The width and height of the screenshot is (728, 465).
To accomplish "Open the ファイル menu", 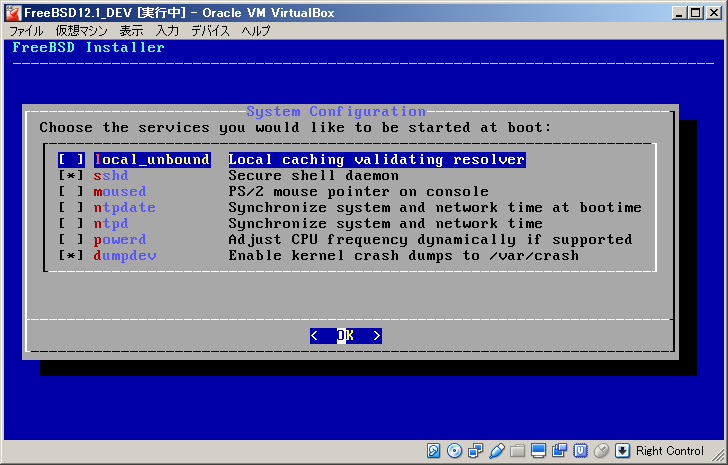I will pyautogui.click(x=26, y=31).
